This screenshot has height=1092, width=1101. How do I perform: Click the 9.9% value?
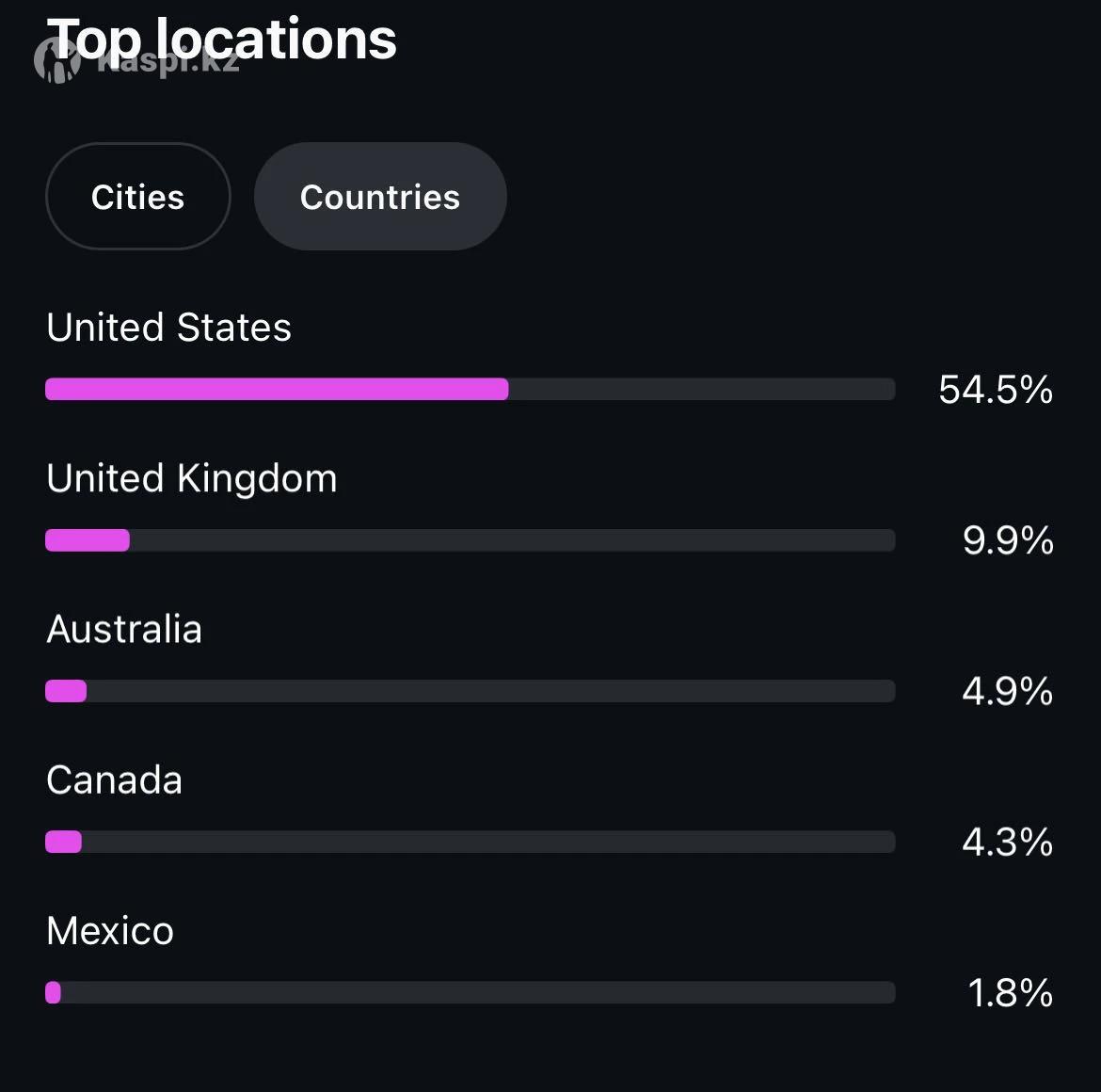(x=1007, y=540)
